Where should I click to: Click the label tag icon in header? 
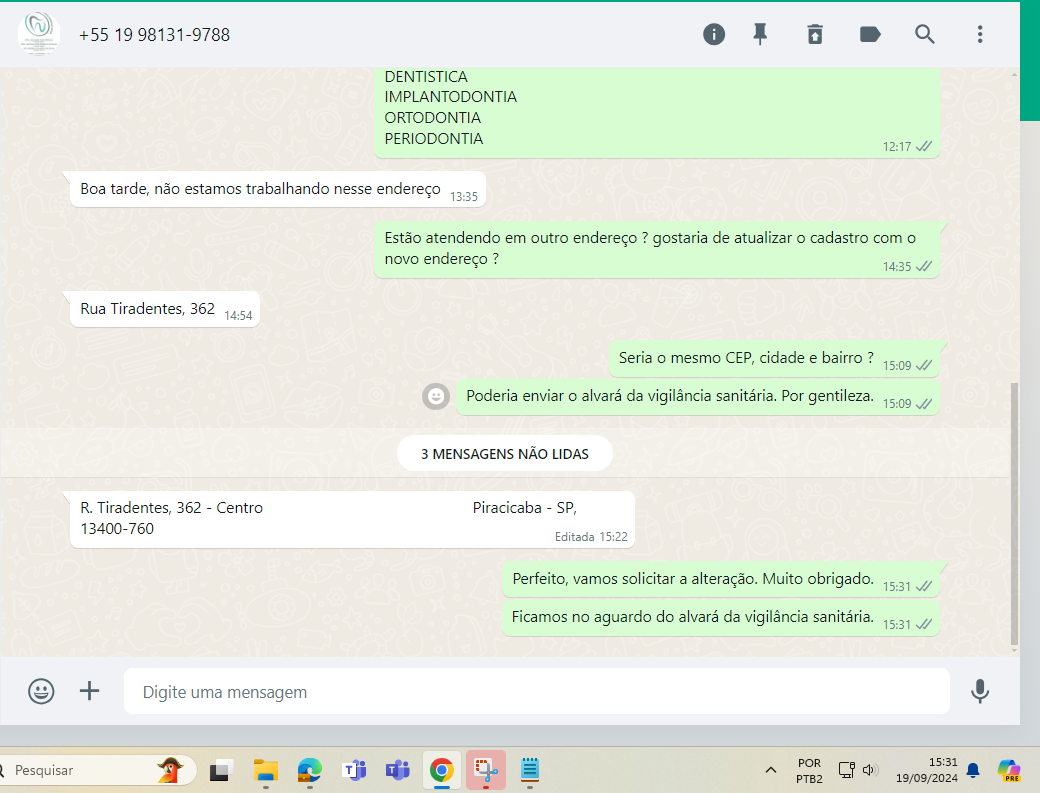click(870, 34)
